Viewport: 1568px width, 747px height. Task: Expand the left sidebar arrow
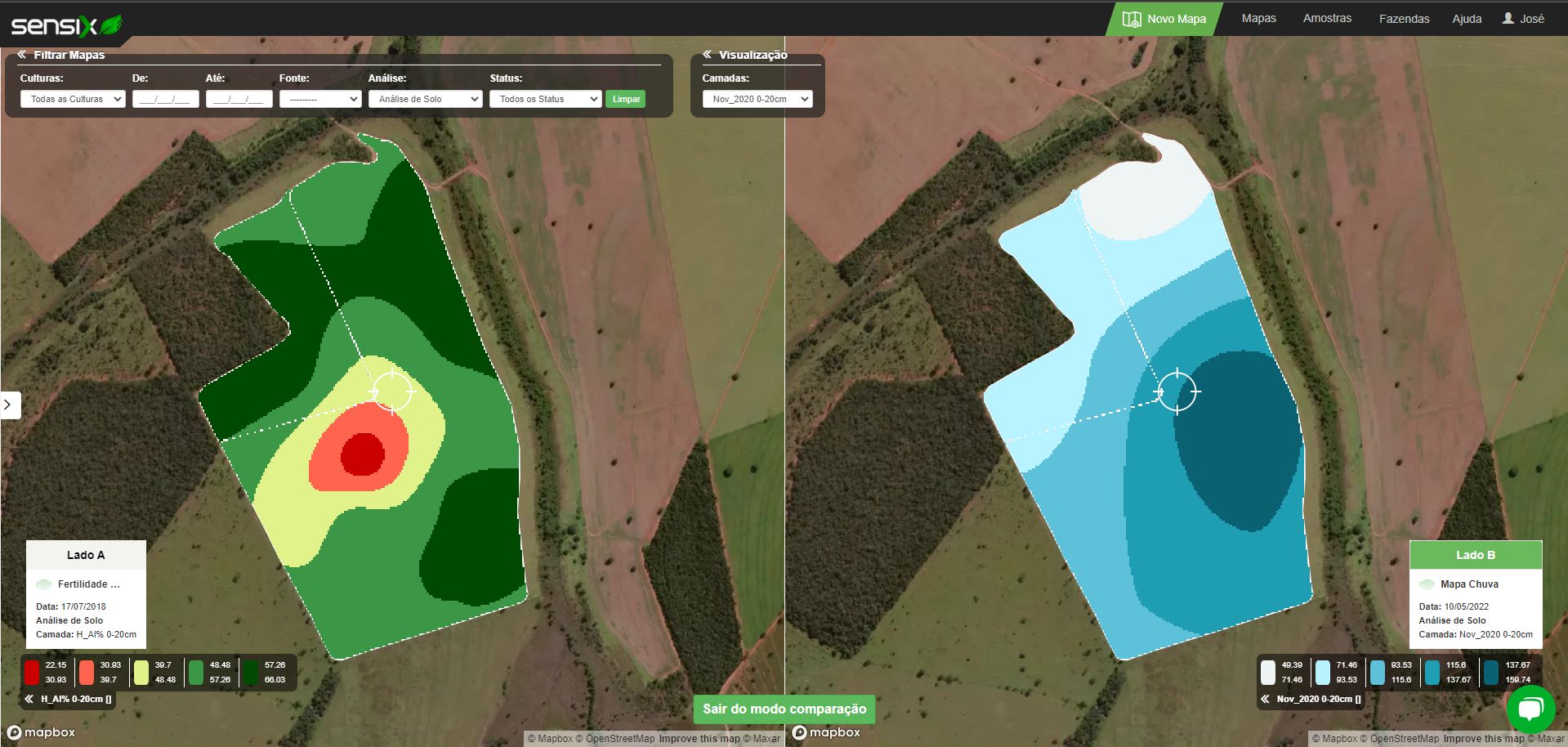pos(8,405)
